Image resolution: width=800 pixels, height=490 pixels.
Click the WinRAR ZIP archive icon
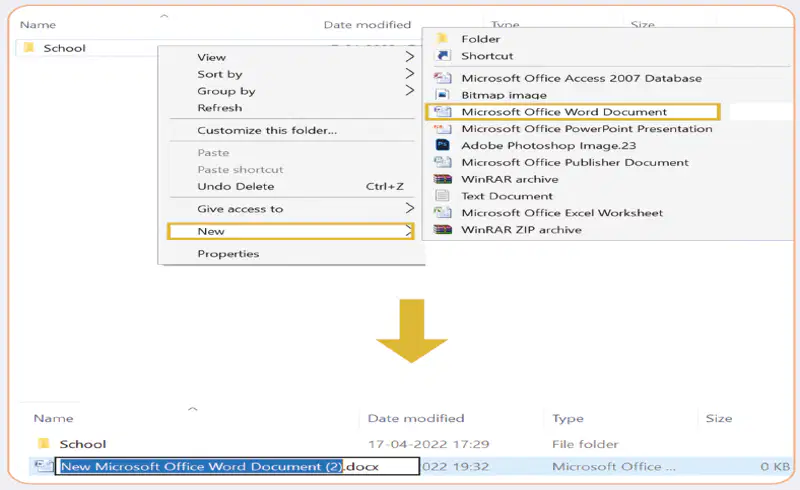tap(442, 230)
